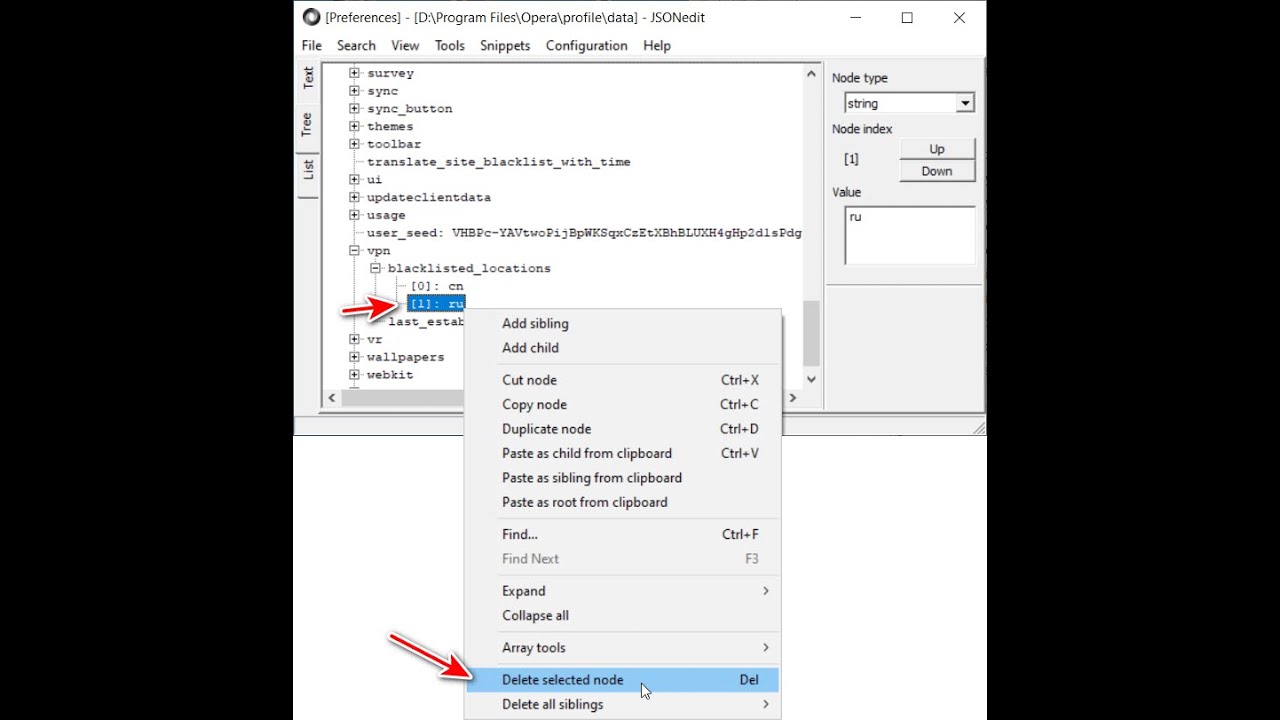Choose Paste as sibling from clipboard
Image resolution: width=1280 pixels, height=720 pixels.
[x=622, y=478]
